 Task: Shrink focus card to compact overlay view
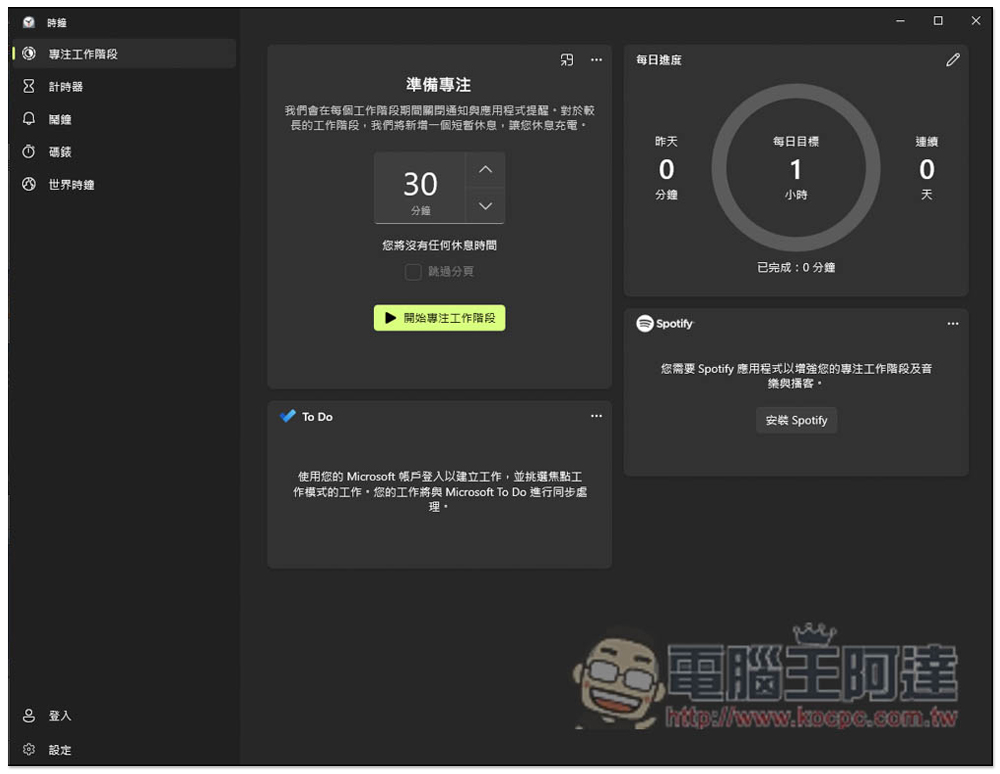[x=566, y=60]
